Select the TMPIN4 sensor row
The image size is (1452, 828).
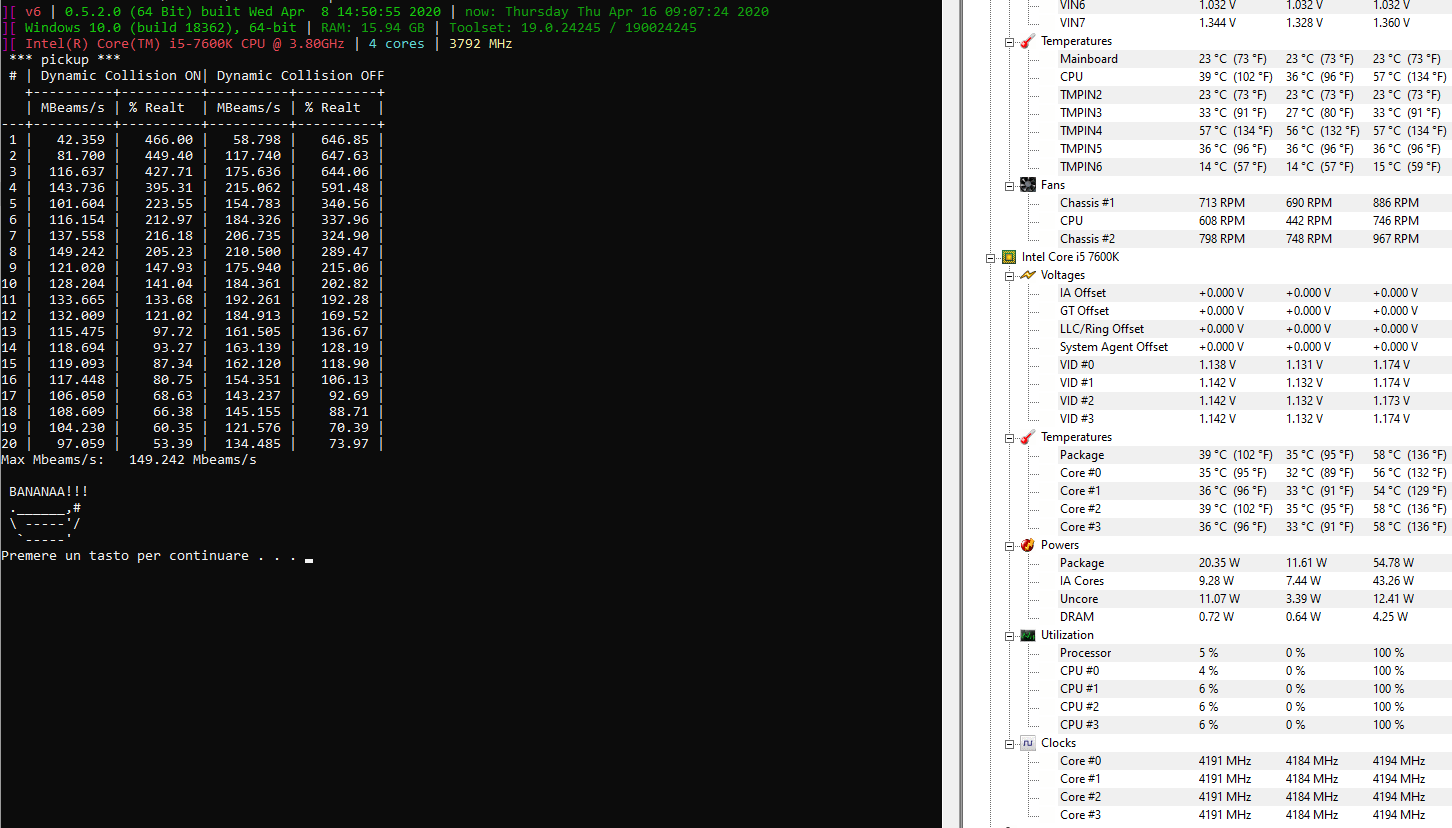click(x=1254, y=131)
